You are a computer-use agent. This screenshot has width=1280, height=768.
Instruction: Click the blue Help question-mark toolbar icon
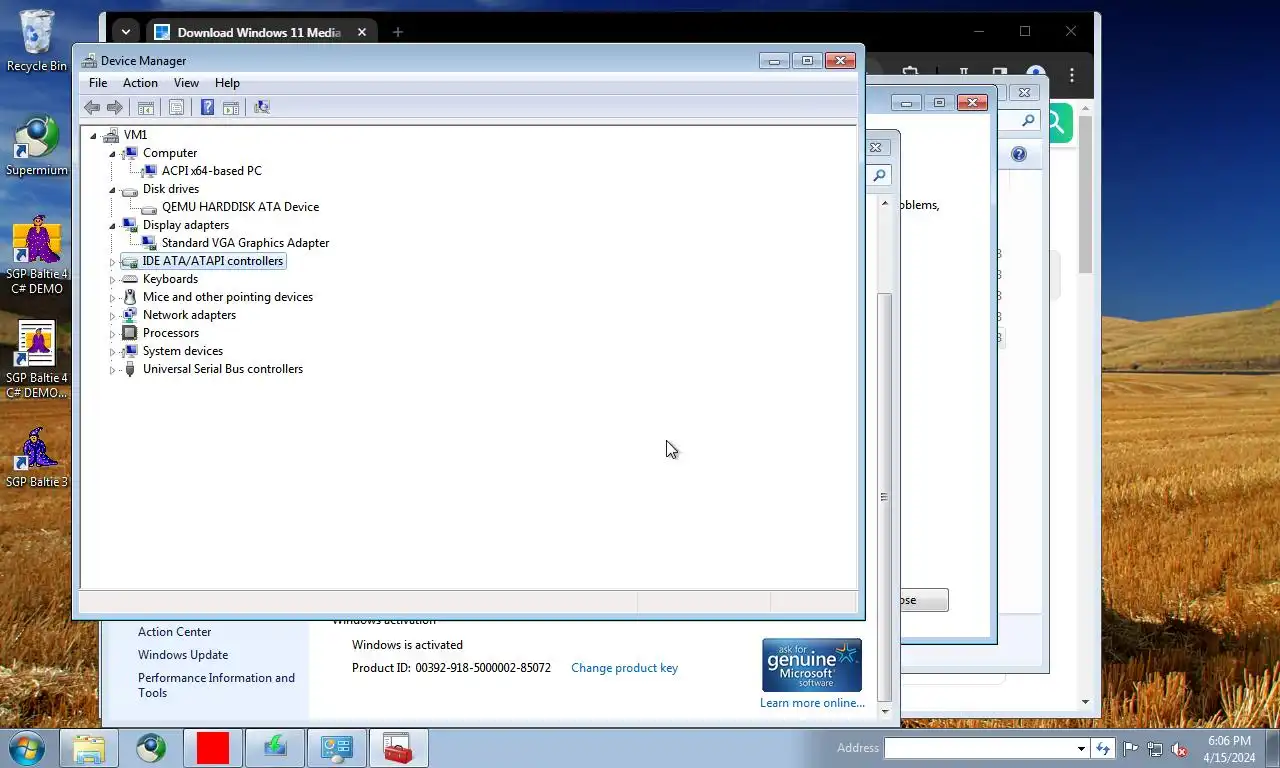pyautogui.click(x=207, y=107)
